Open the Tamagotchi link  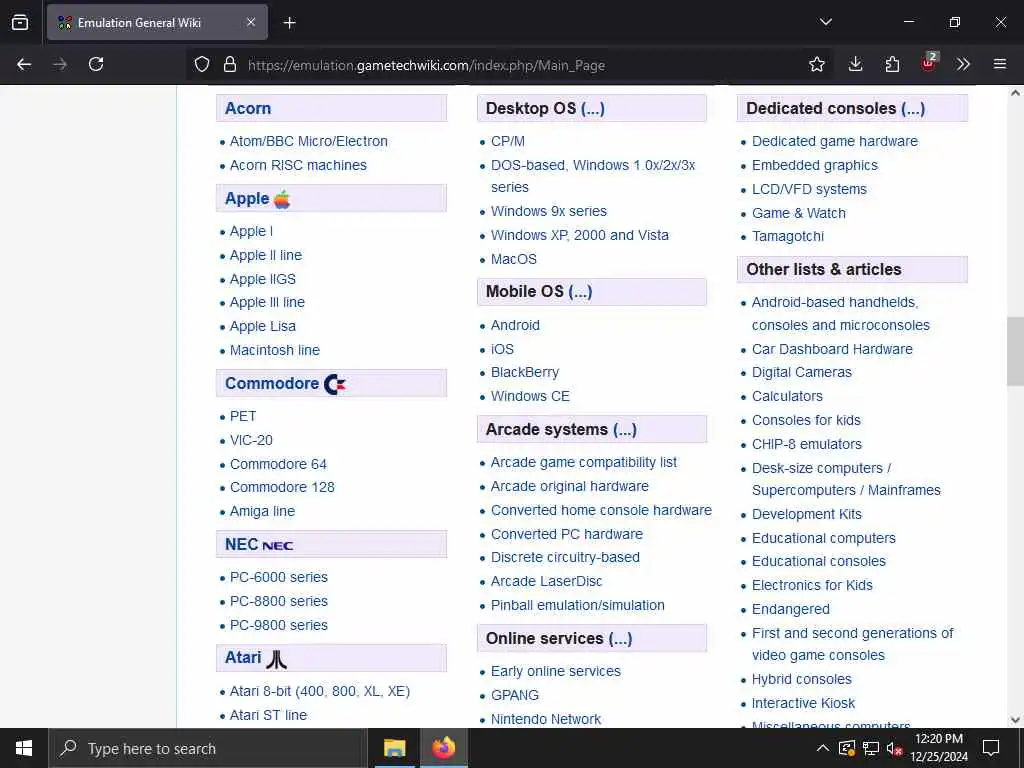point(788,236)
